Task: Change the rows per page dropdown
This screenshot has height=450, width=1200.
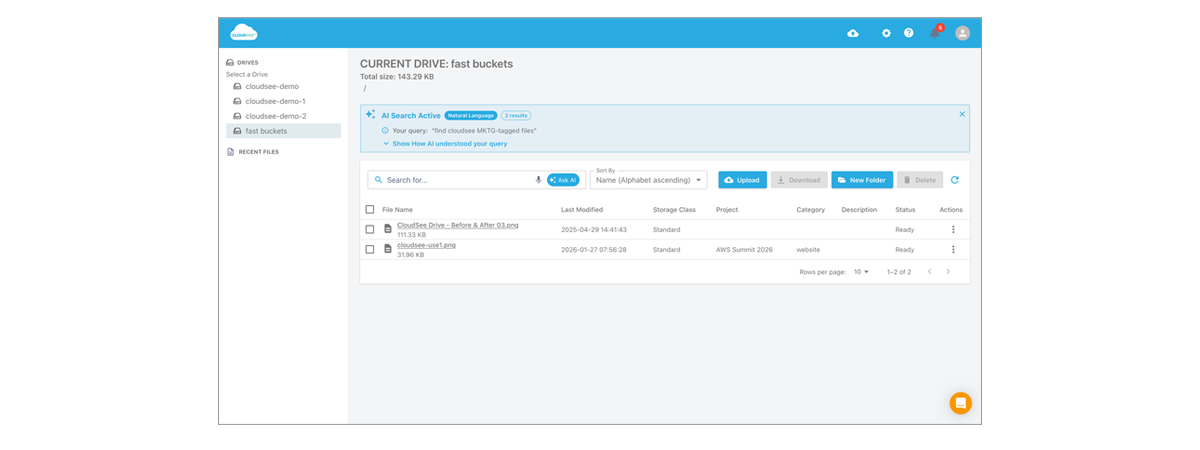Action: click(861, 272)
